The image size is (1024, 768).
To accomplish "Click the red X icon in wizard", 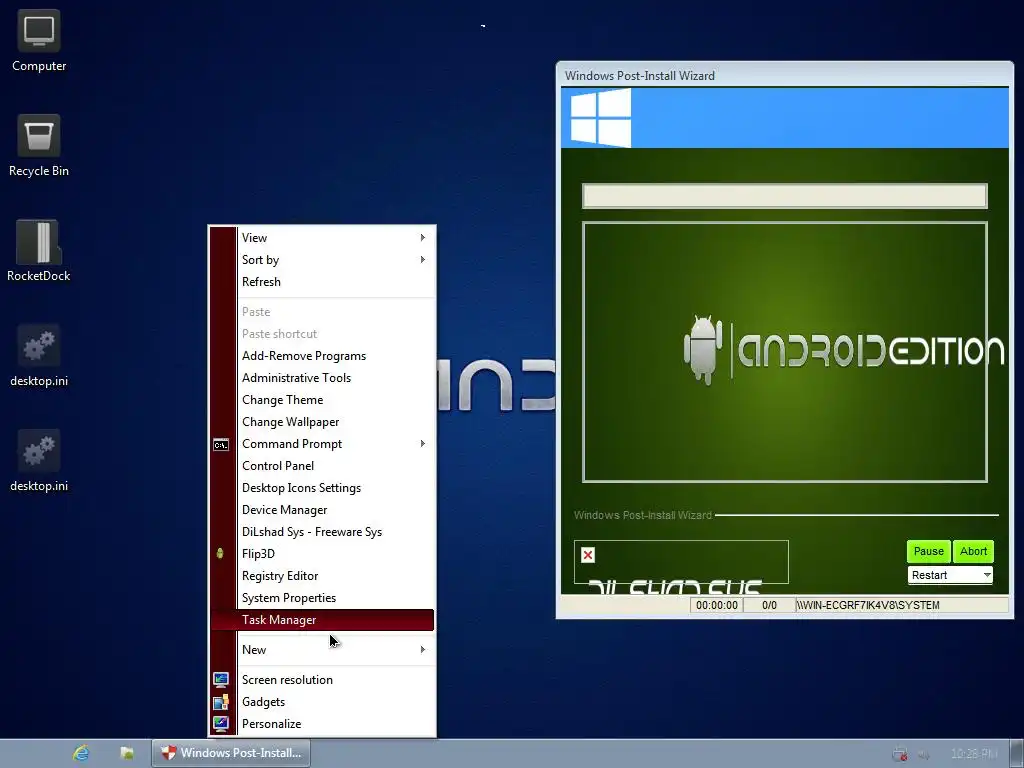I will pos(588,555).
